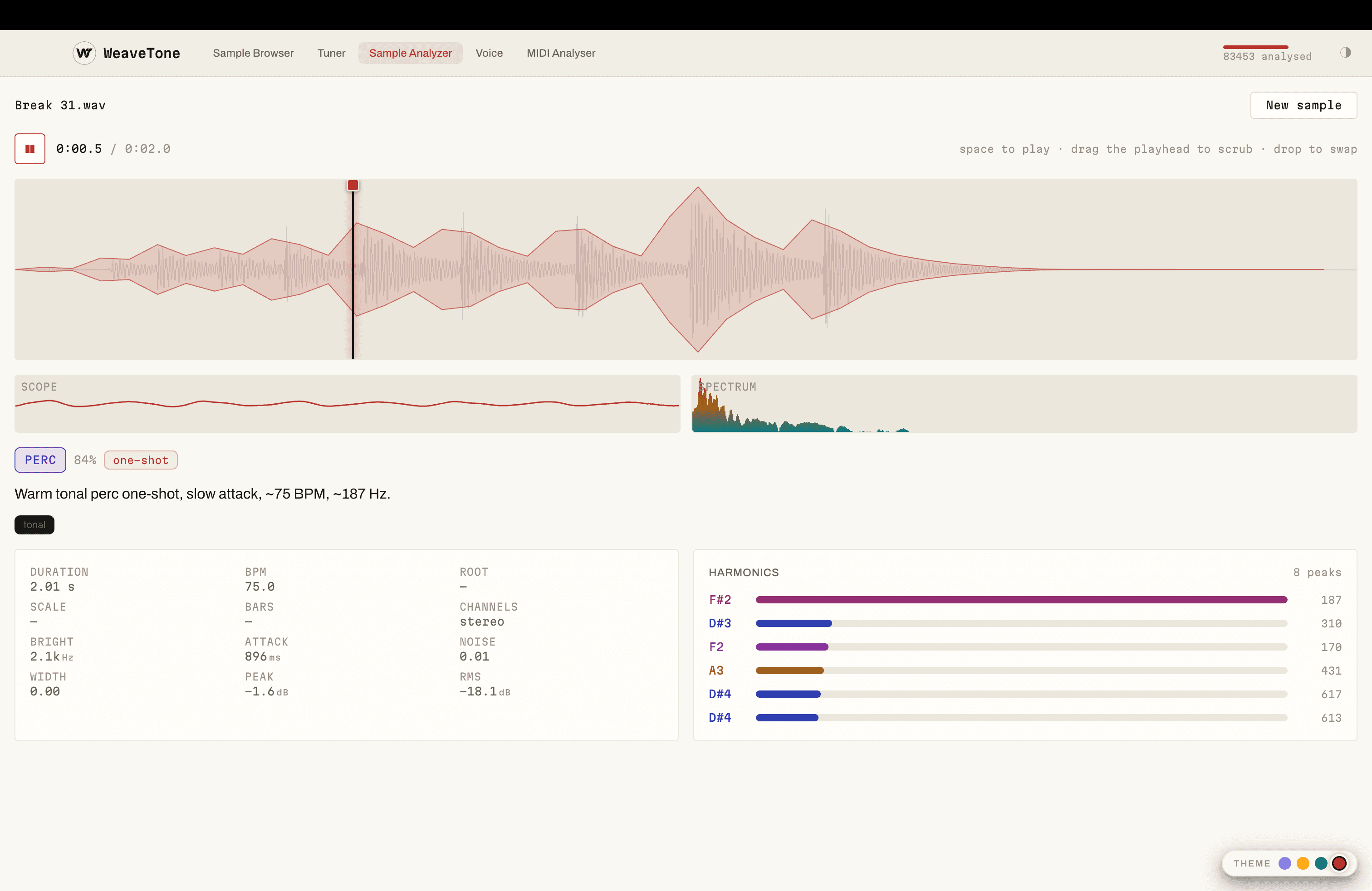Click the file name 'Break 31.wav'
This screenshot has width=1372, height=891.
[60, 105]
